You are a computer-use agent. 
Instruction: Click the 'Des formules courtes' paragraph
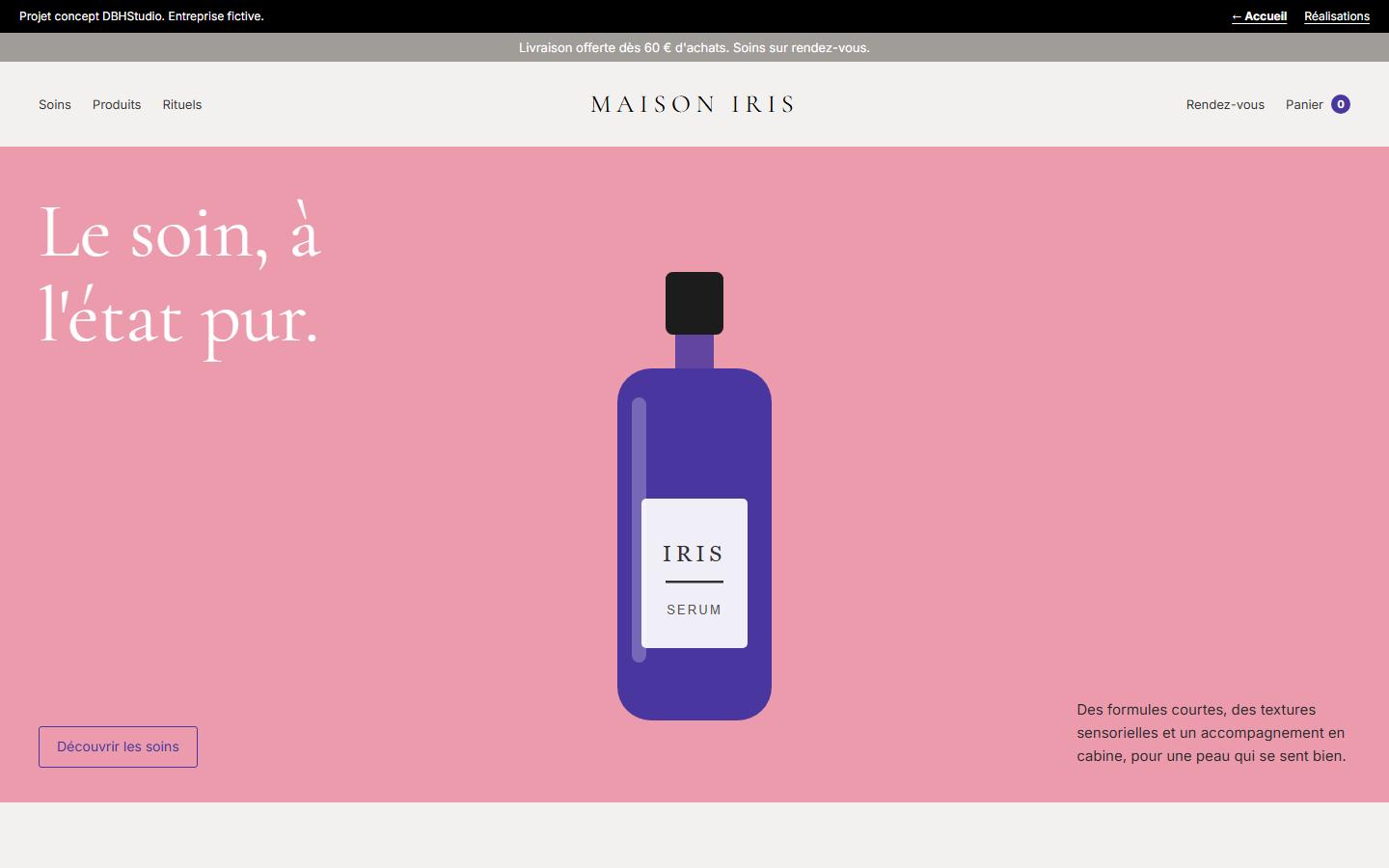coord(1212,733)
